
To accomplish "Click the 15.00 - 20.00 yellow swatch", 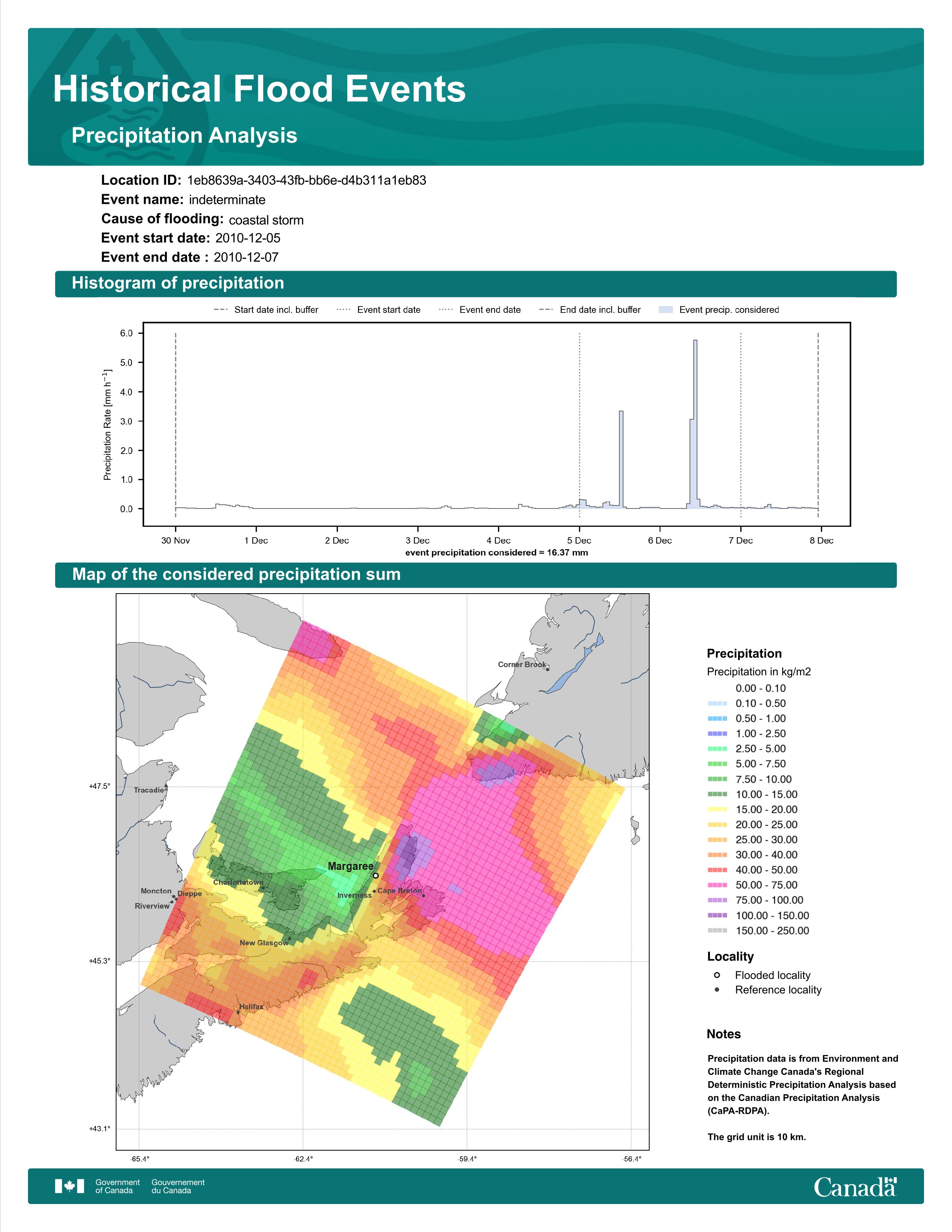I will (717, 809).
